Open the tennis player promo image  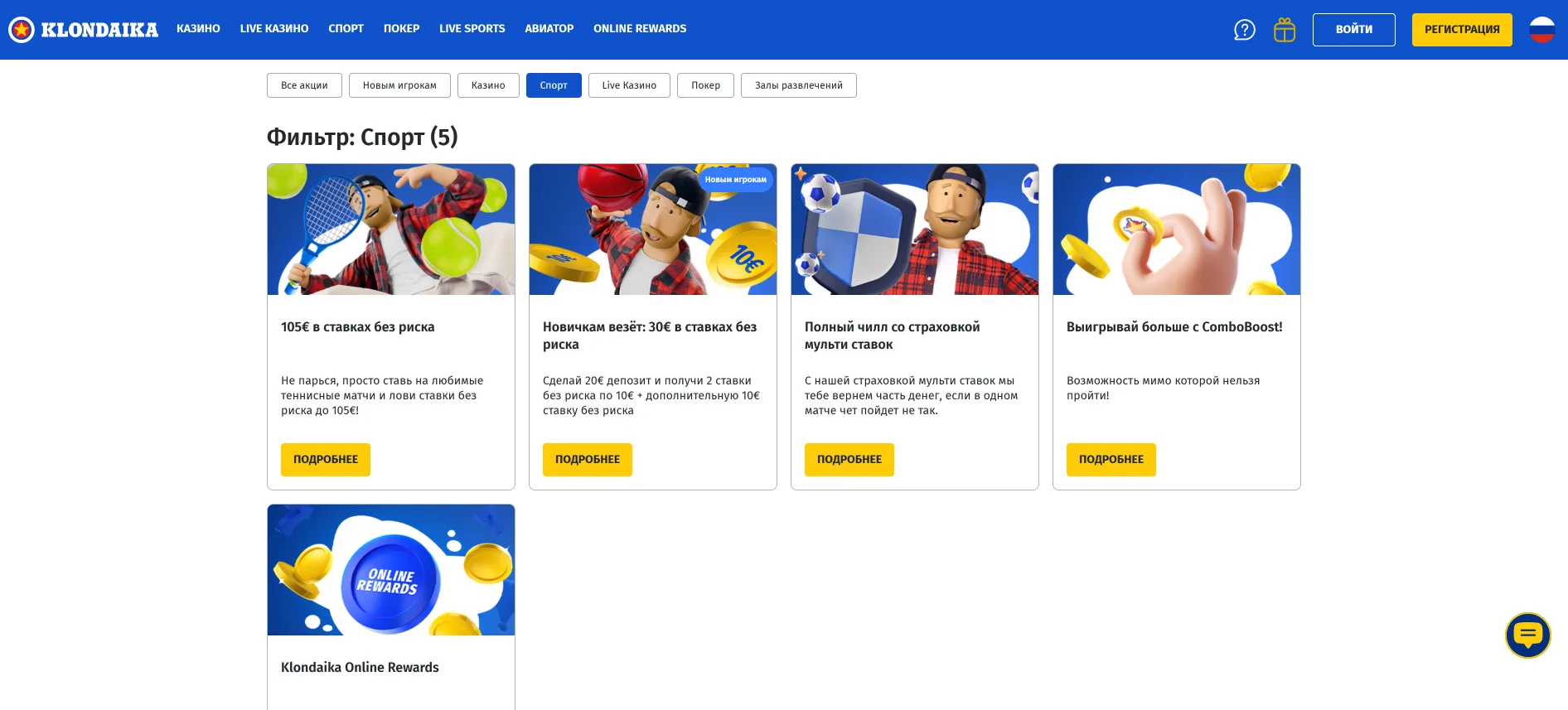[x=391, y=229]
